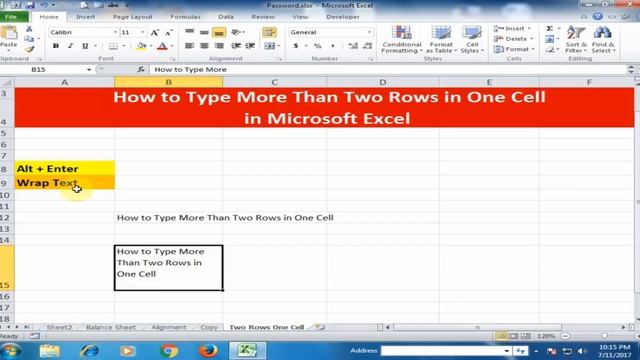Viewport: 640px width, 360px height.
Task: Select the Alignment sheet tab
Action: (169, 327)
